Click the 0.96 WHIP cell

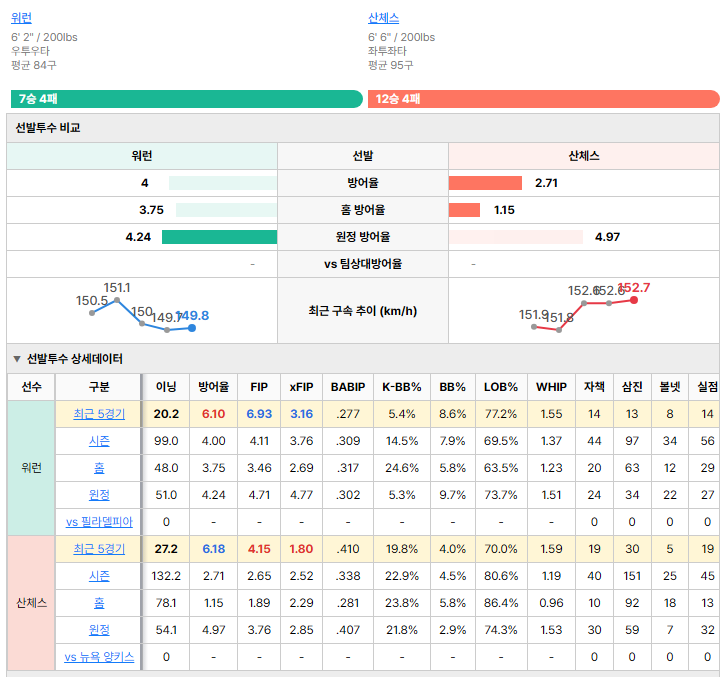tap(551, 603)
